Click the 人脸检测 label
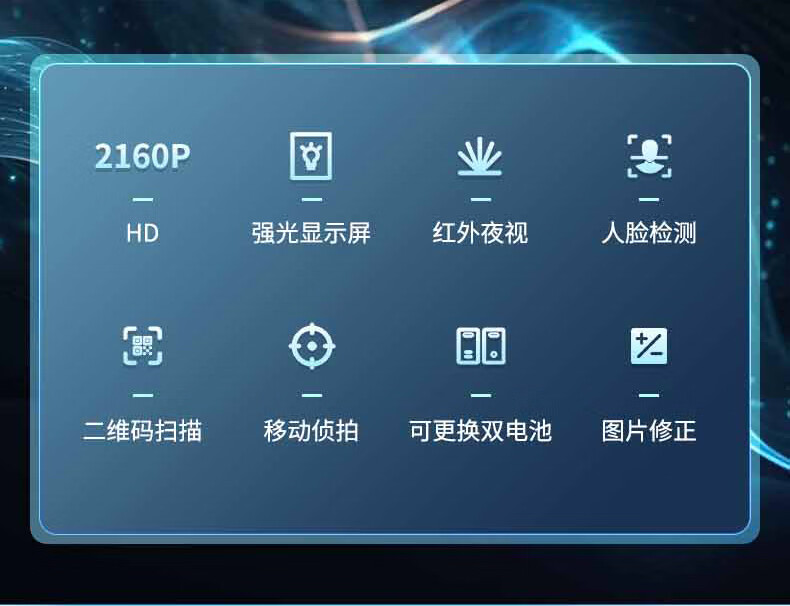790x606 pixels. [649, 233]
